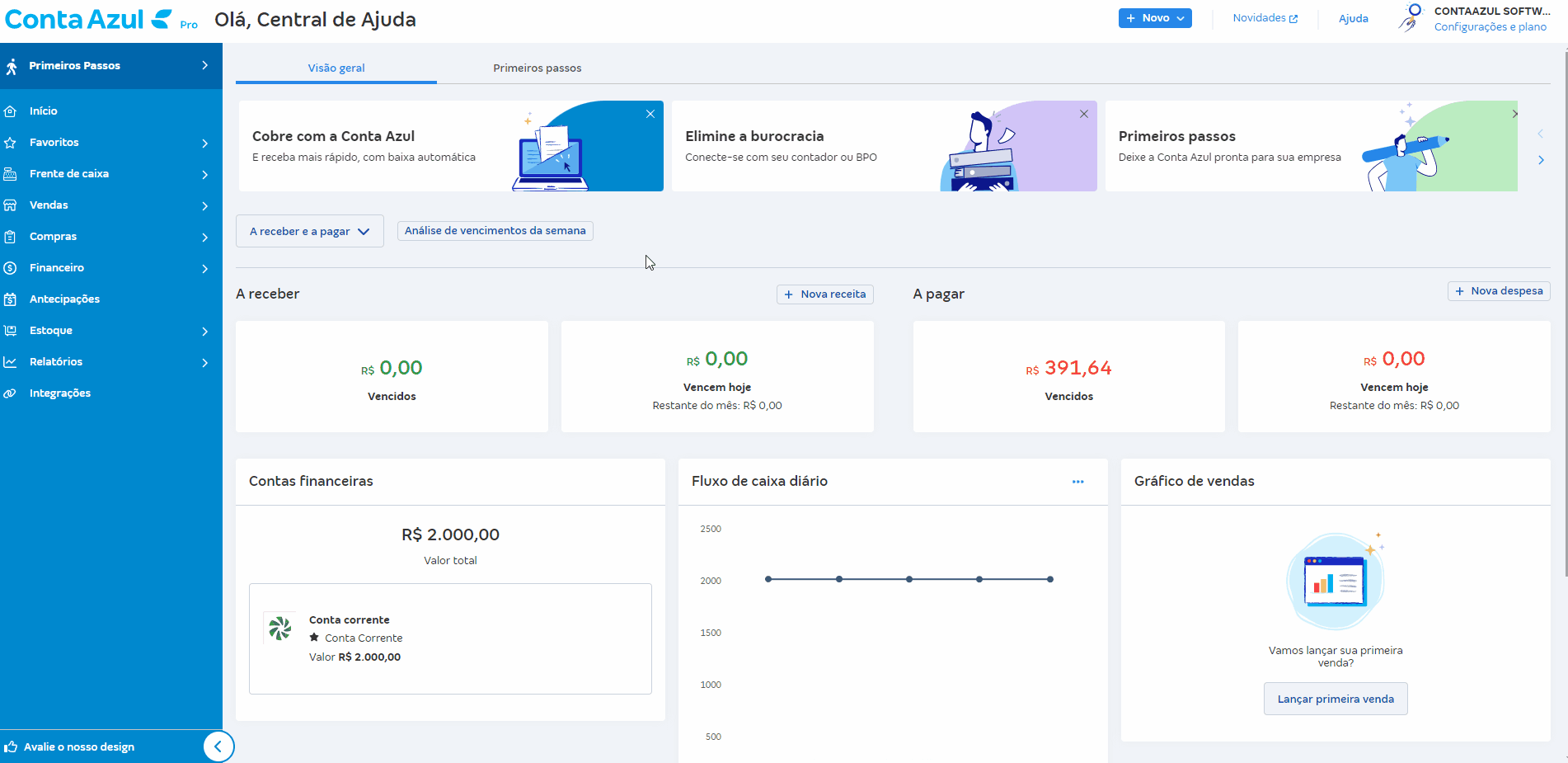Show next banner with right carousel arrow
This screenshot has width=1568, height=763.
[1541, 160]
